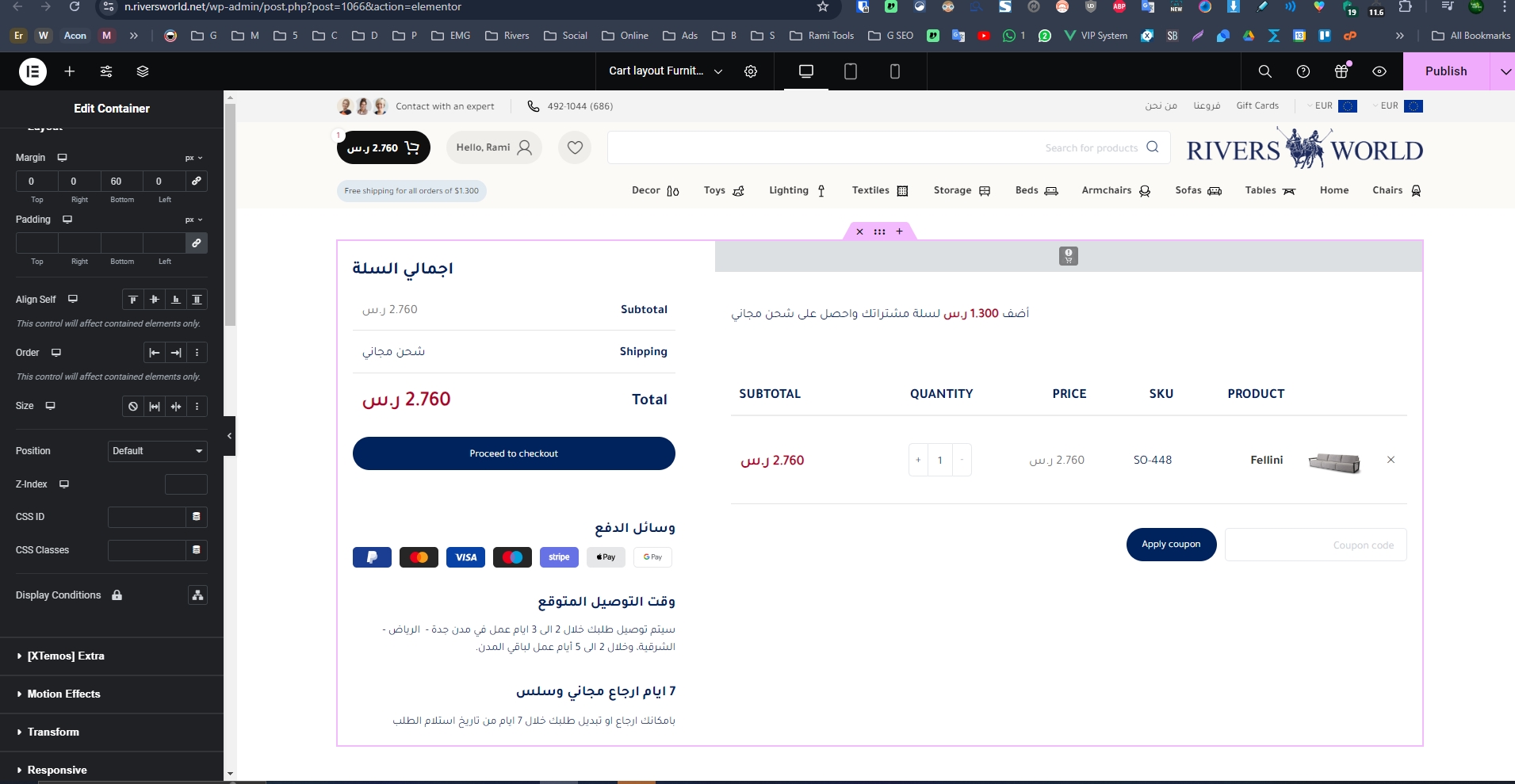1515x784 pixels.
Task: Open the wishlist heart icon
Action: click(x=575, y=147)
